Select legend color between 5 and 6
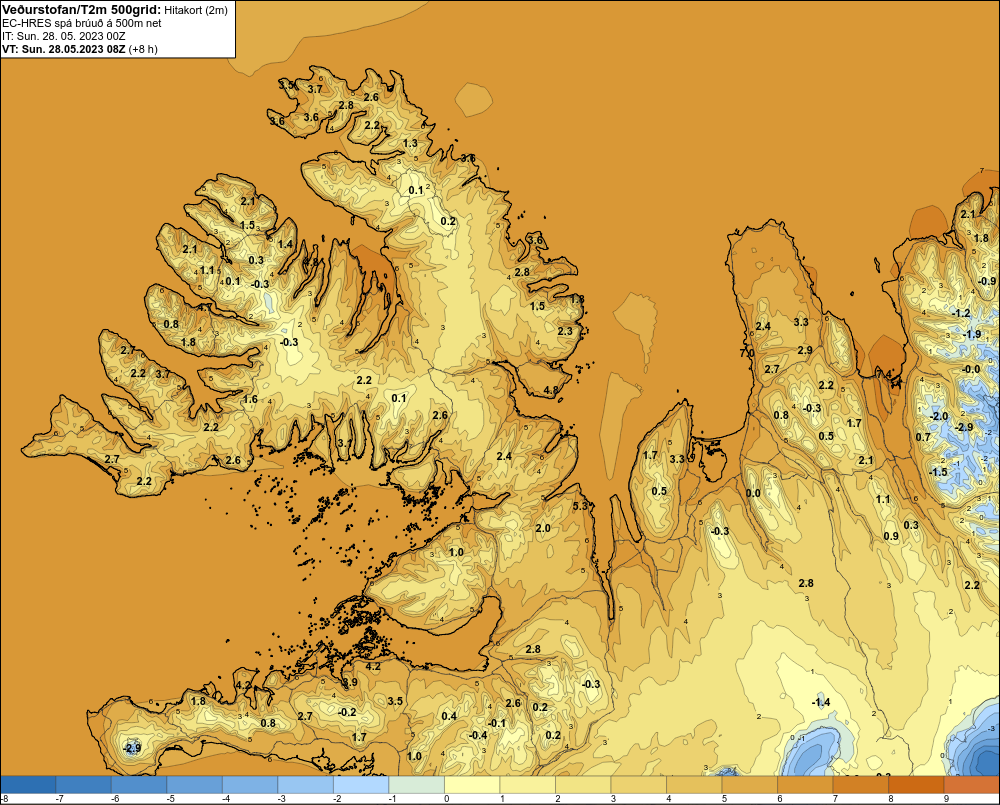 [x=749, y=784]
